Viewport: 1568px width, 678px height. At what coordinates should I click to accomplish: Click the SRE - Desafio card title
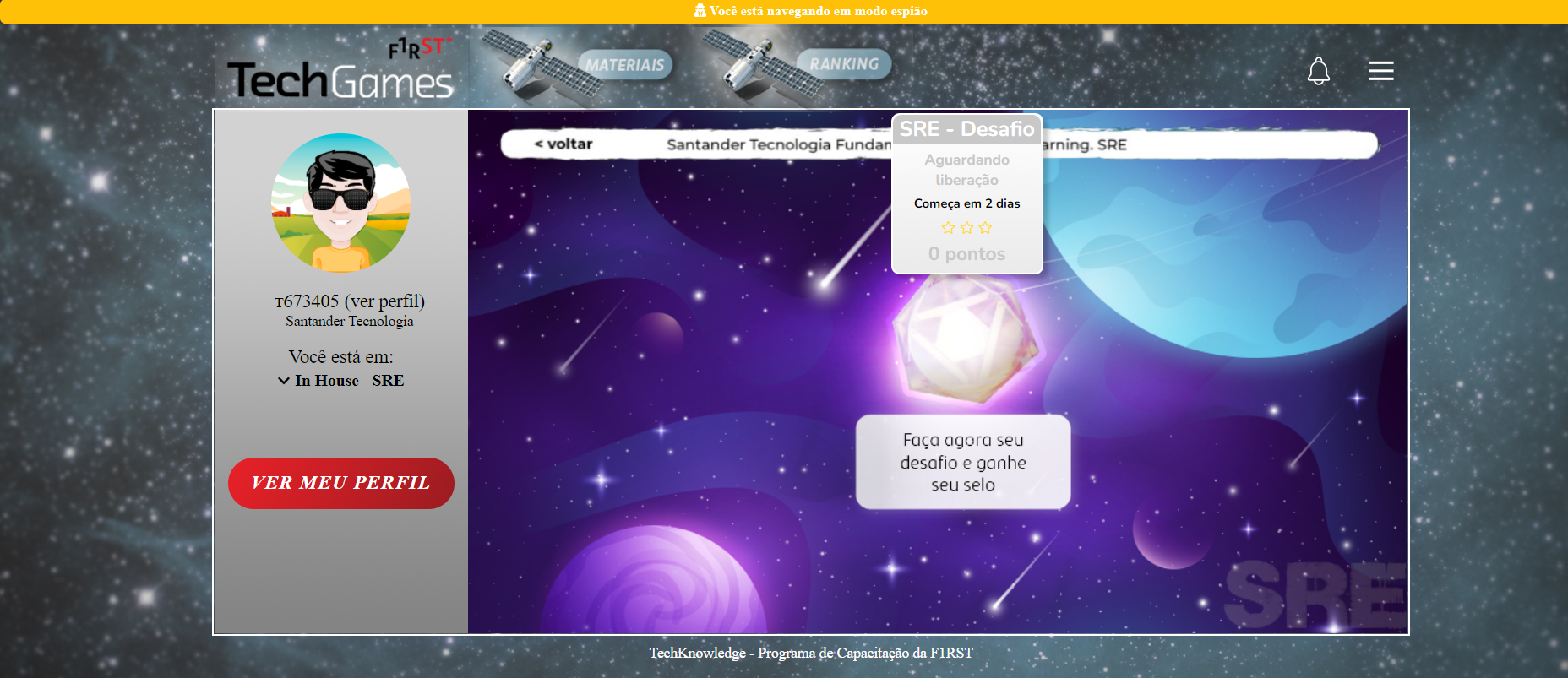[966, 129]
